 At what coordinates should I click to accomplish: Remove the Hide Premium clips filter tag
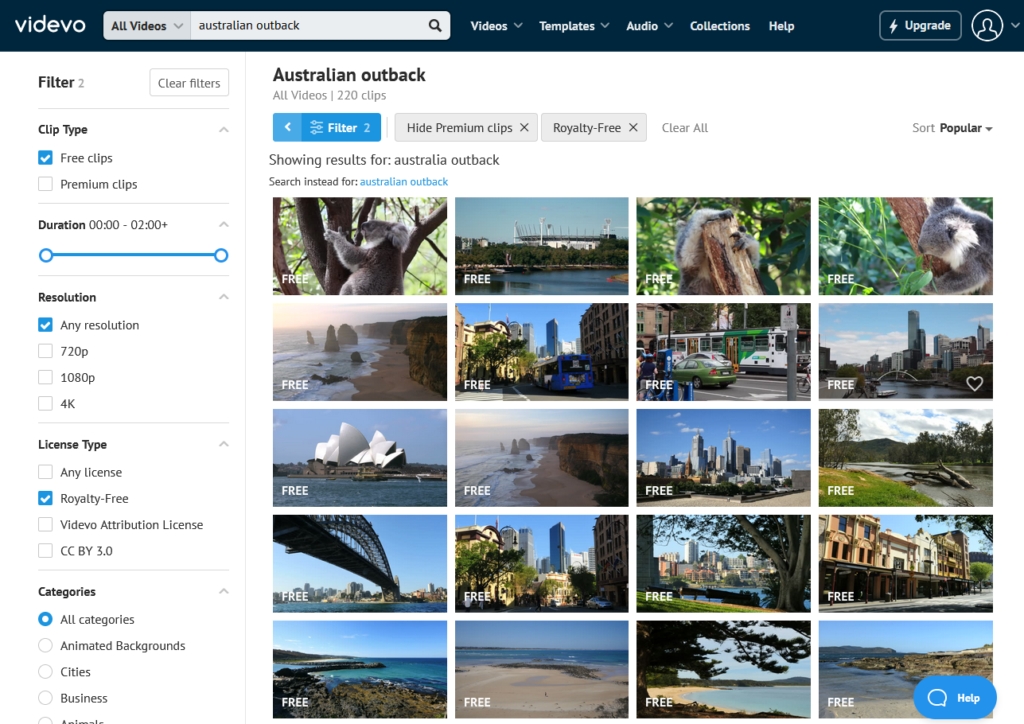pos(524,128)
